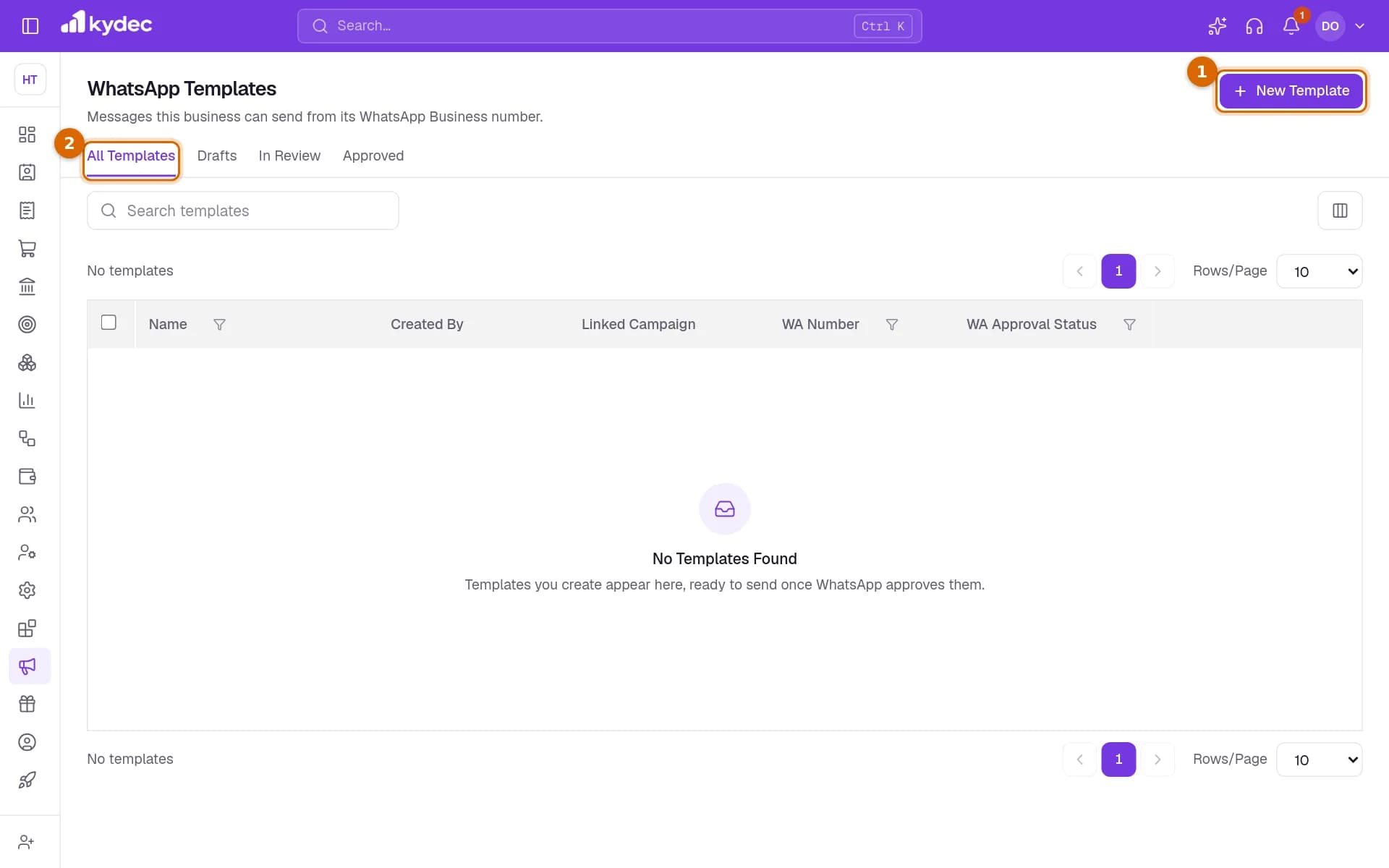Open the settings gear icon in sidebar
Screen dimensions: 1389x868
click(27, 590)
